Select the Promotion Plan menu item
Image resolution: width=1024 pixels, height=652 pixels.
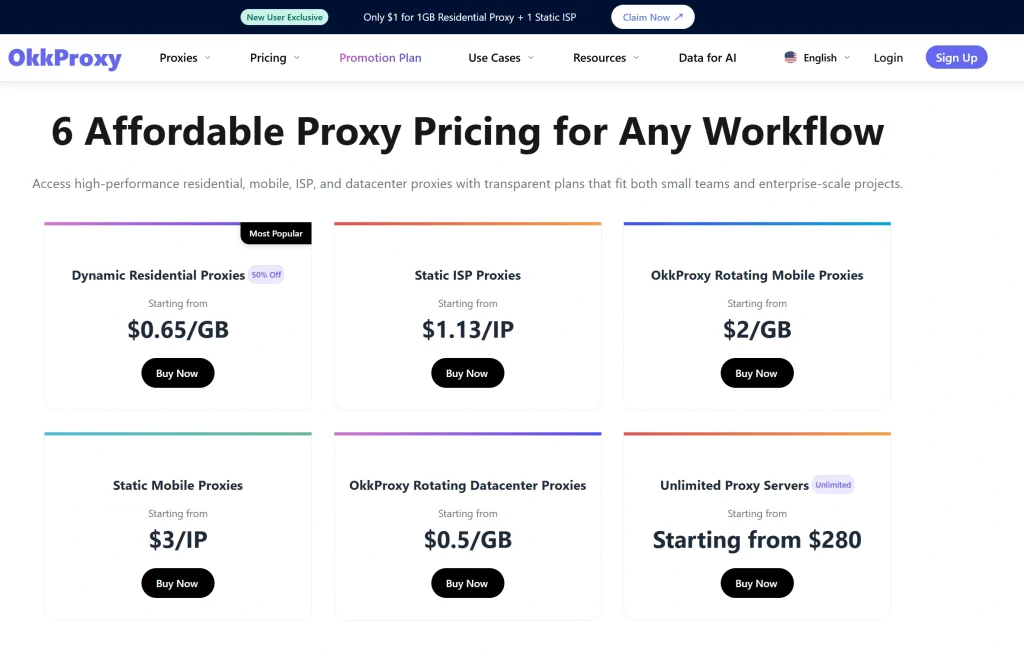pos(380,58)
